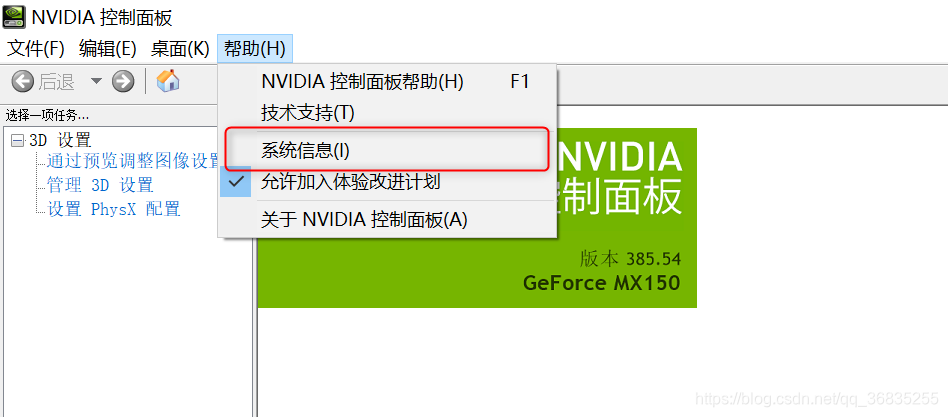Open 管理 3D 设置 task
The width and height of the screenshot is (948, 417).
[x=100, y=185]
